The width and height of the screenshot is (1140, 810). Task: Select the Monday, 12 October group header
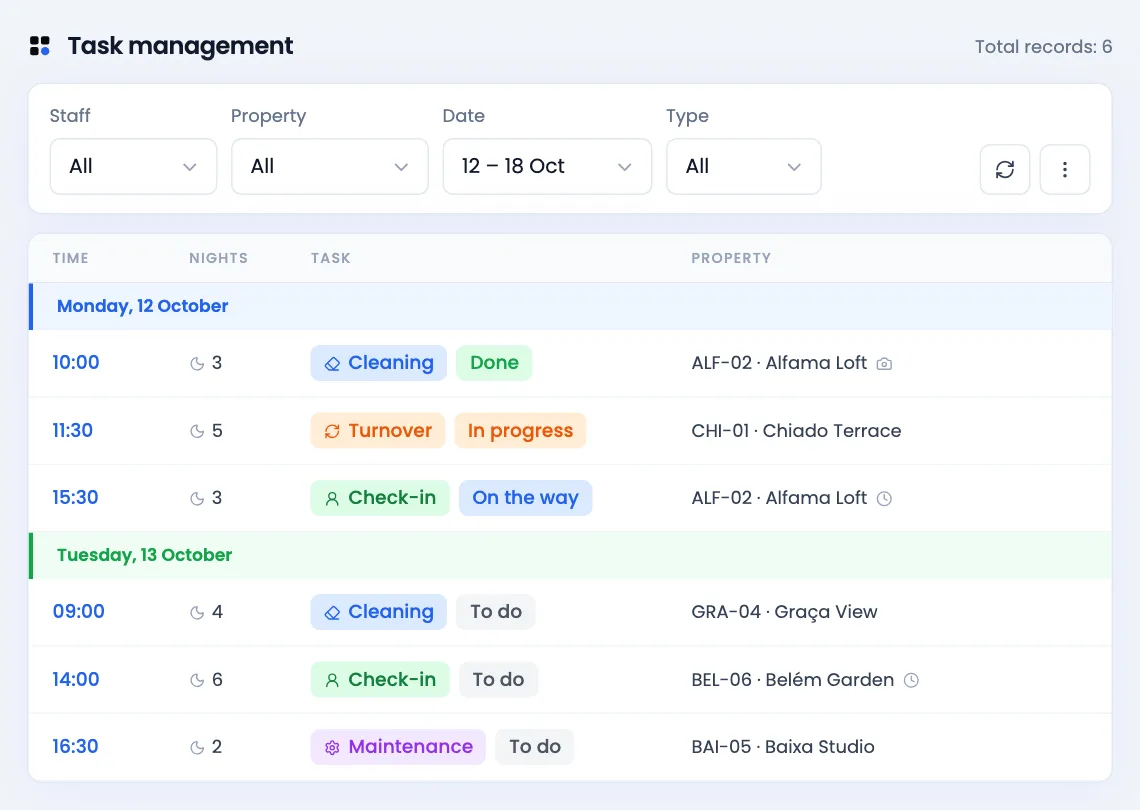coord(570,306)
